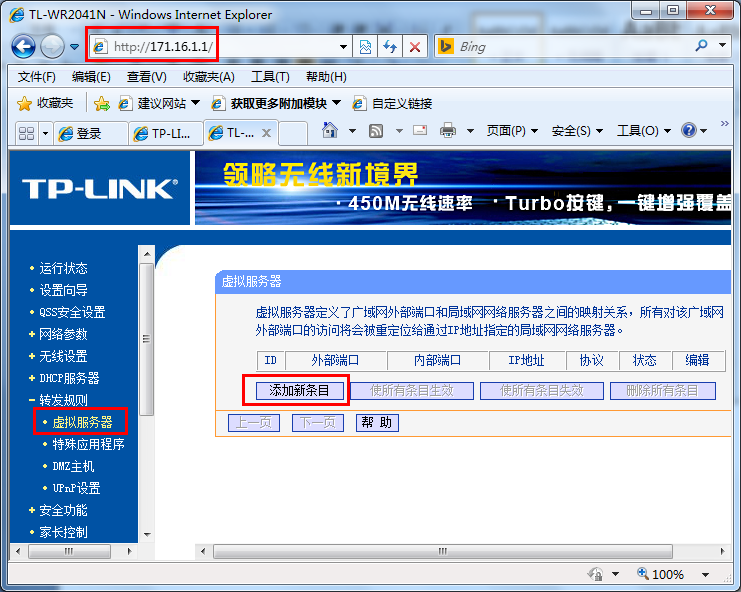Open the 工具(T) menu
The height and width of the screenshot is (592, 741).
[270, 77]
